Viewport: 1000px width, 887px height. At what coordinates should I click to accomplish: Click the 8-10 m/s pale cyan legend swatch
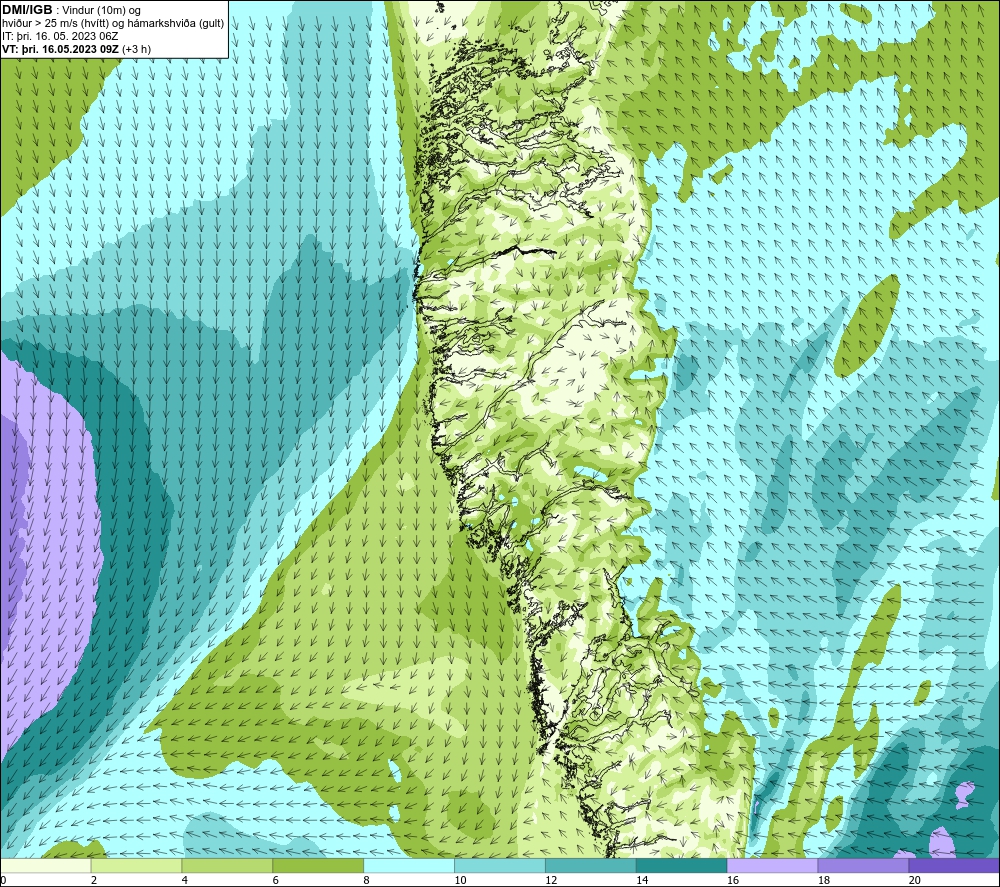[409, 866]
